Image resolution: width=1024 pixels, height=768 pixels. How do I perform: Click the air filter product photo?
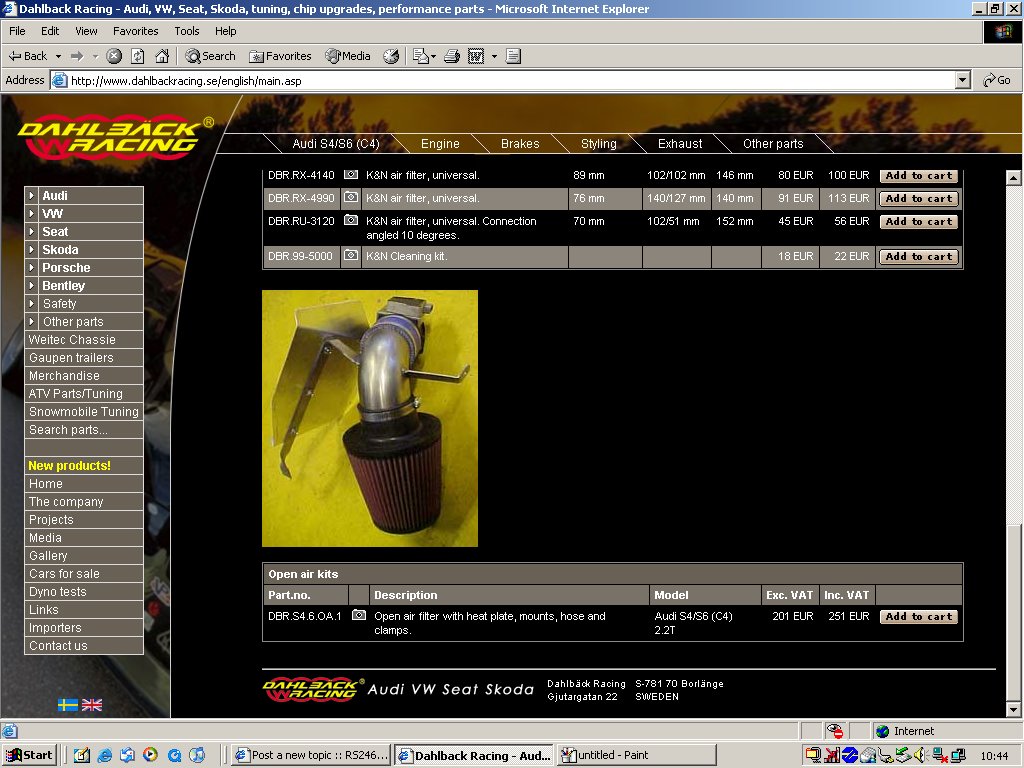[x=370, y=418]
